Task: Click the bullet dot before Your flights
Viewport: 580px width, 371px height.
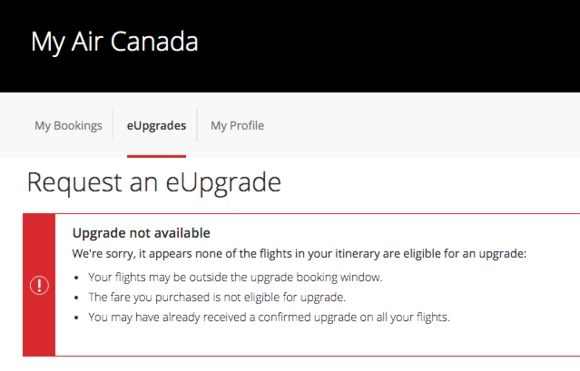Action: [x=76, y=278]
